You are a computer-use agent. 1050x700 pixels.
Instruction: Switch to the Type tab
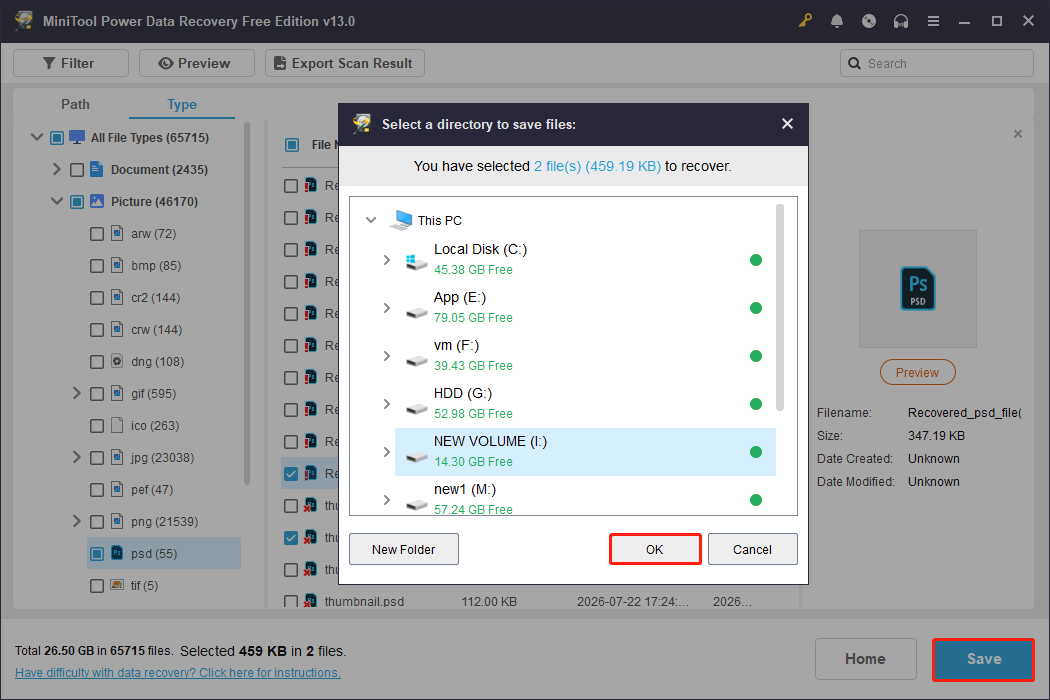click(181, 104)
